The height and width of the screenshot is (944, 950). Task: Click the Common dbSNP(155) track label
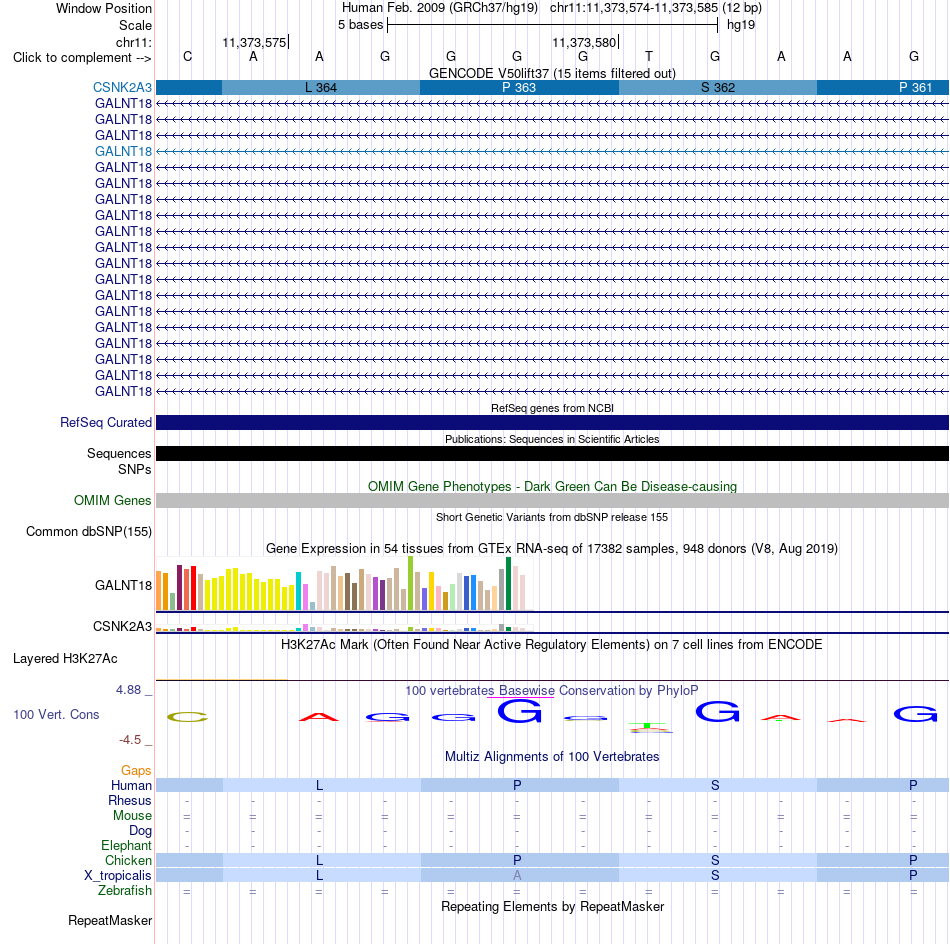click(88, 531)
